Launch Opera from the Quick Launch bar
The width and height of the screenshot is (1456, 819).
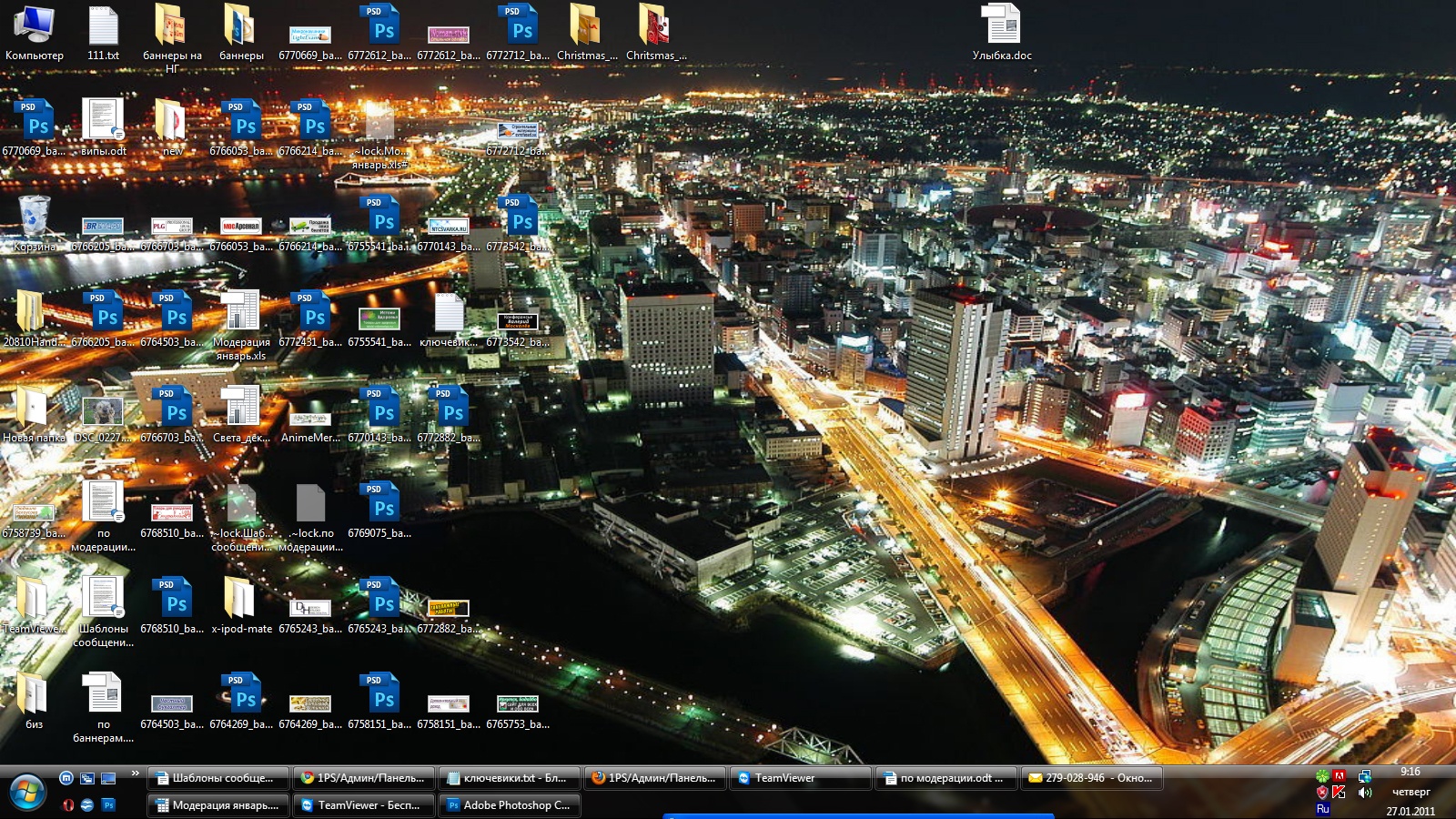tap(67, 804)
